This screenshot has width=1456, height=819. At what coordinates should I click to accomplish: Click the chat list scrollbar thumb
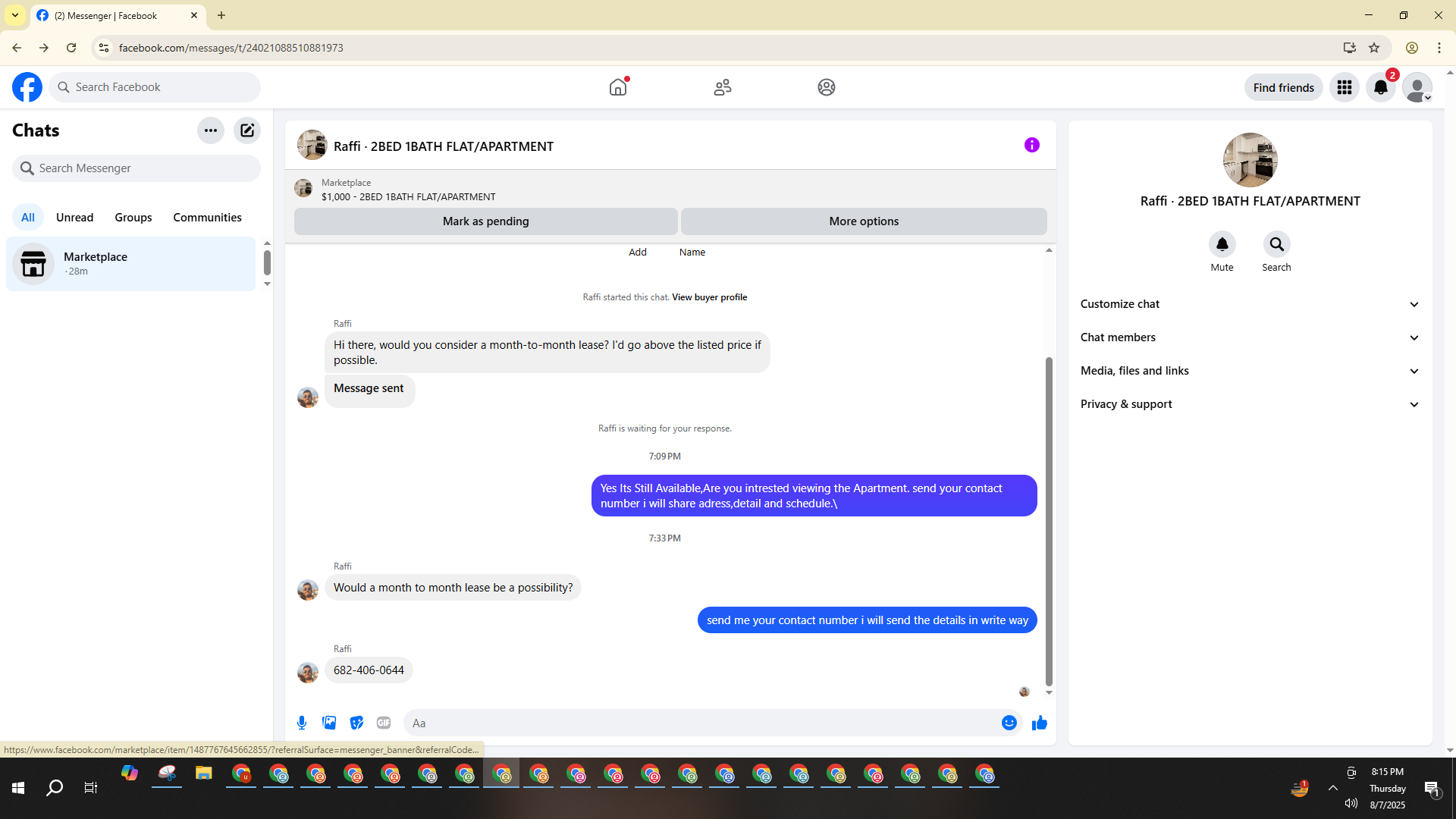tap(267, 262)
